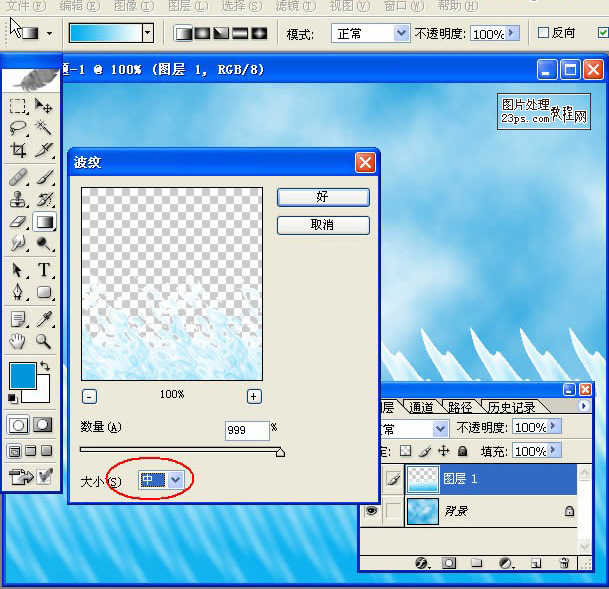Viewport: 609px width, 589px height.
Task: Select the Crop tool
Action: (17, 150)
